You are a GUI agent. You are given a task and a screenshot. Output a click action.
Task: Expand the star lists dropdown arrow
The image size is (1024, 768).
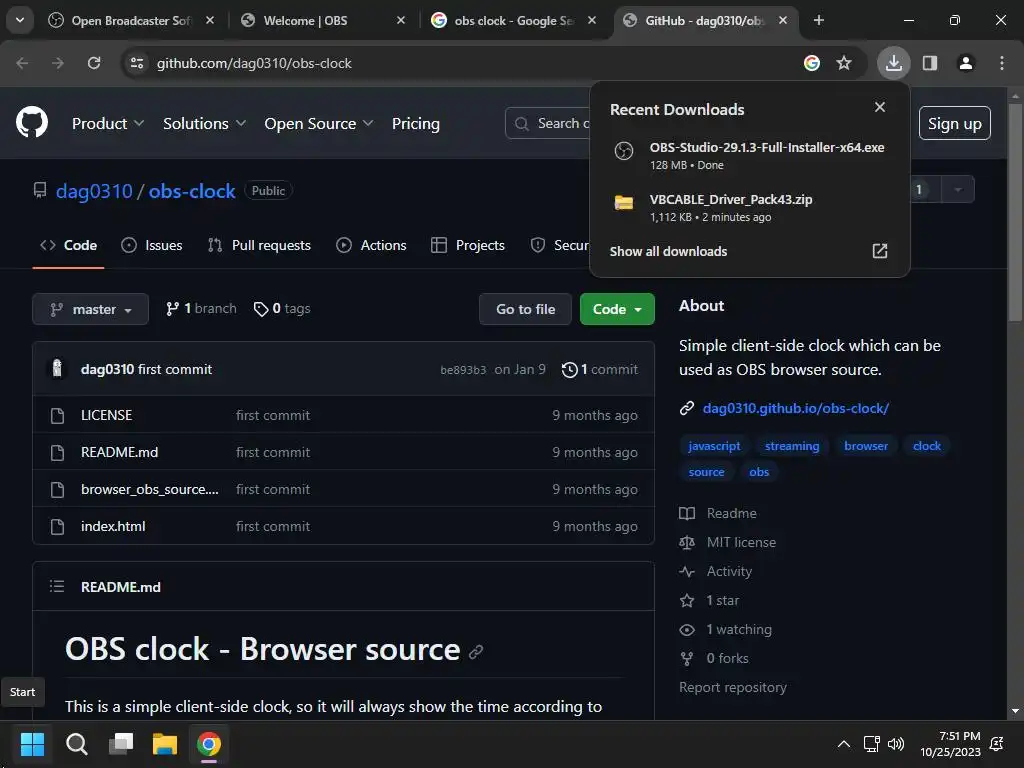pos(958,190)
